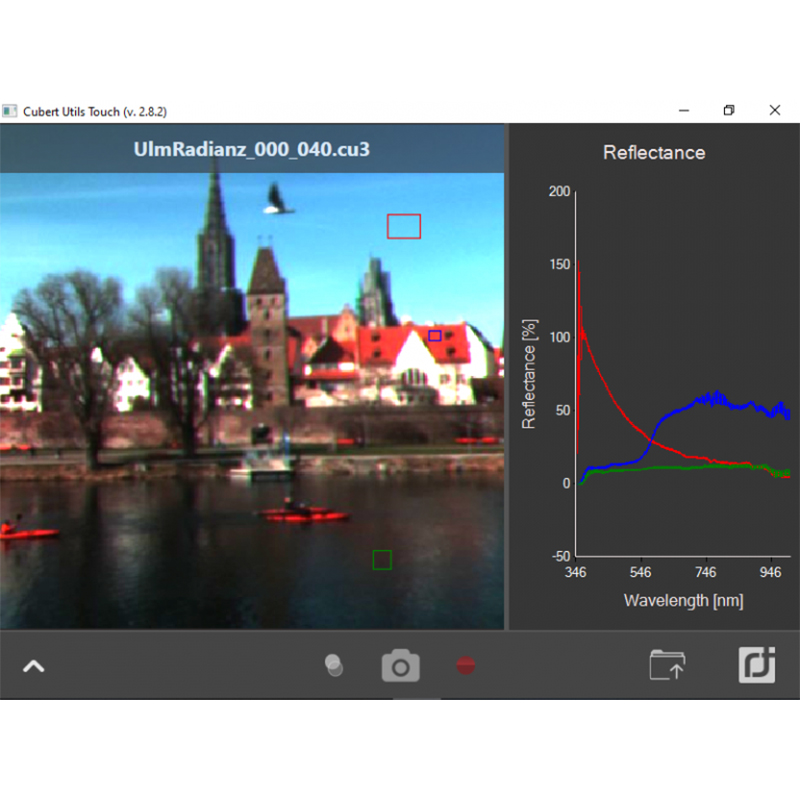The width and height of the screenshot is (800, 800).
Task: Select the blue ROI square on the red roof
Action: pyautogui.click(x=435, y=335)
